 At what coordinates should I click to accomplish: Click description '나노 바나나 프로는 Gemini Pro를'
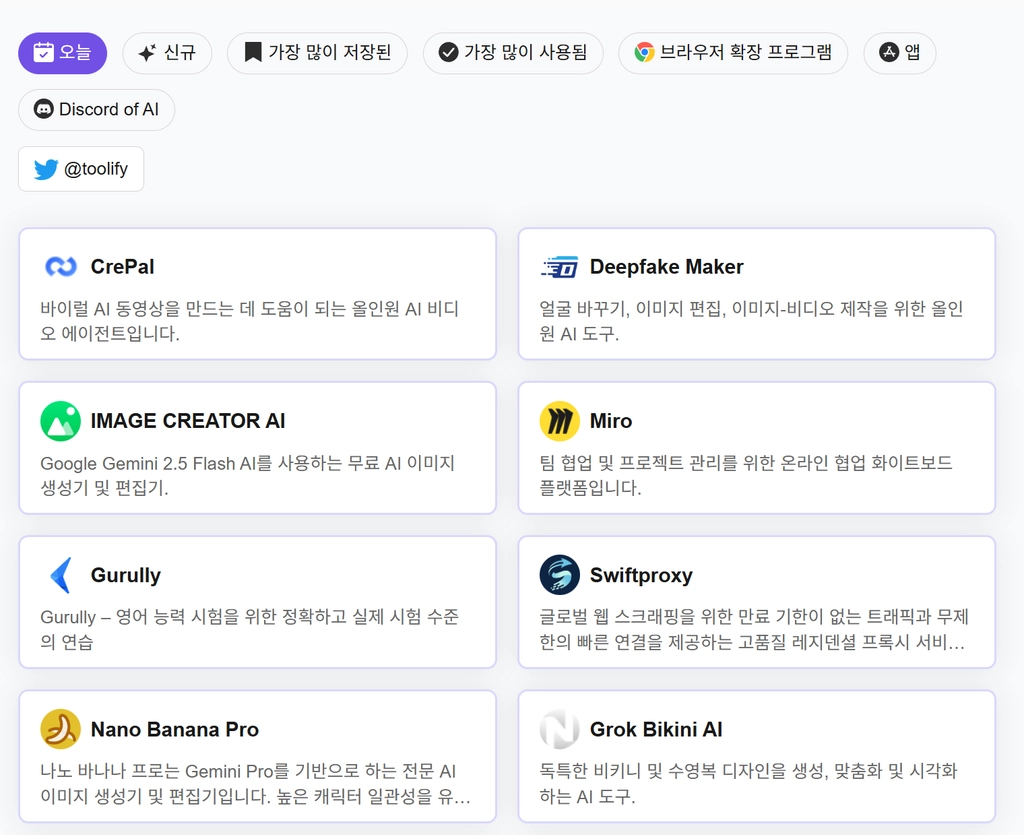165,772
